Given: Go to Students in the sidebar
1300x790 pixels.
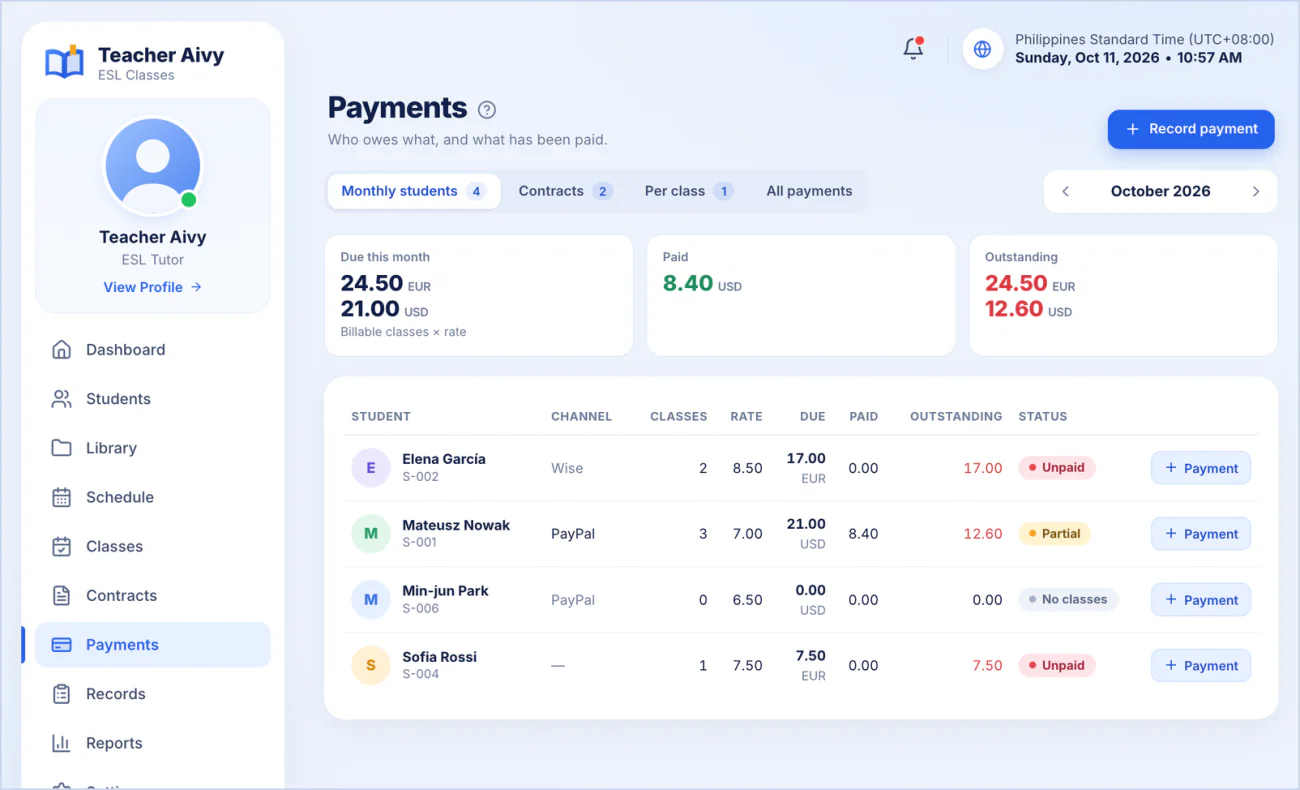Looking at the screenshot, I should (x=153, y=399).
